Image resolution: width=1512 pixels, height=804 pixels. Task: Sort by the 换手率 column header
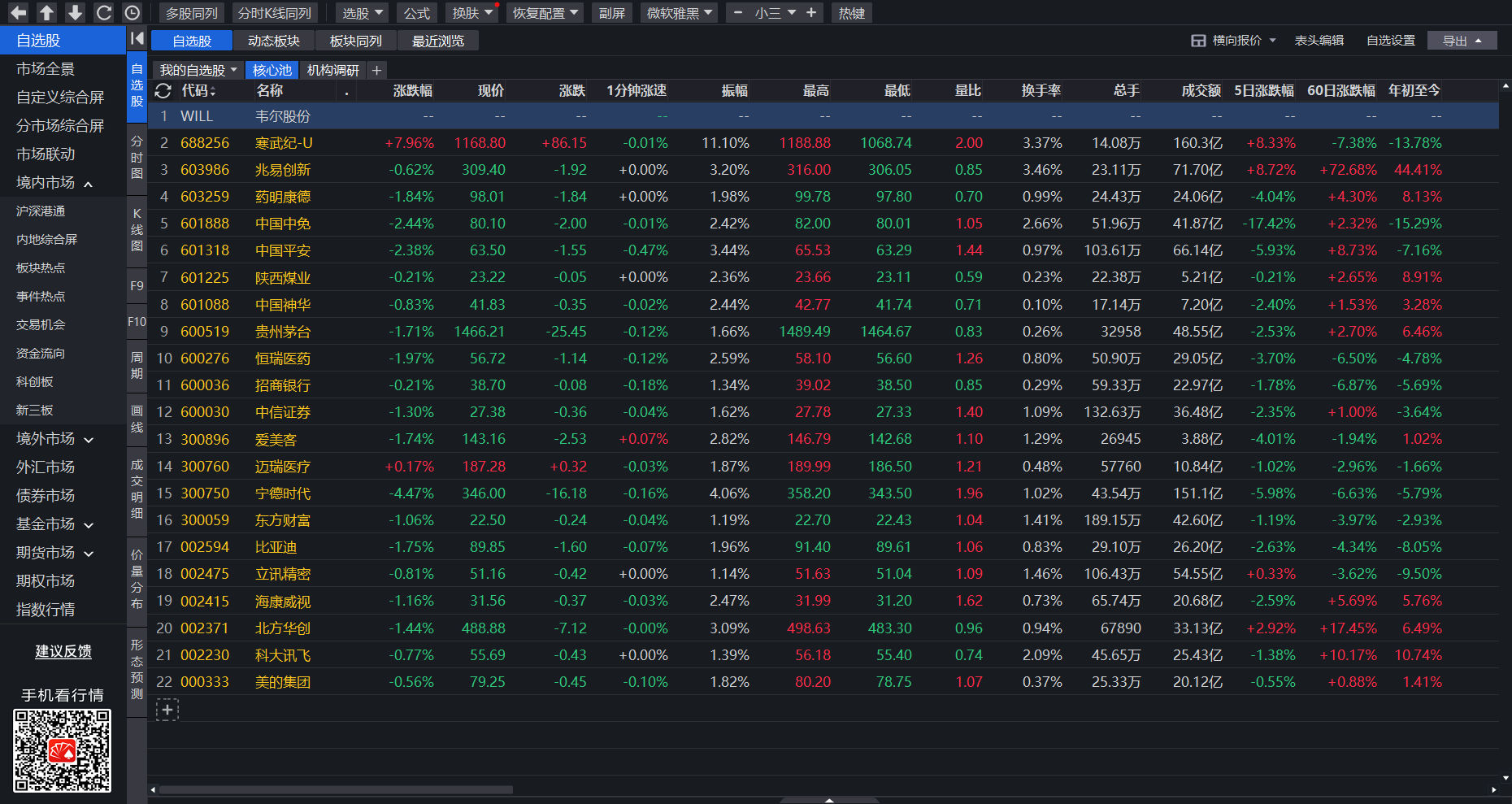tap(1041, 91)
